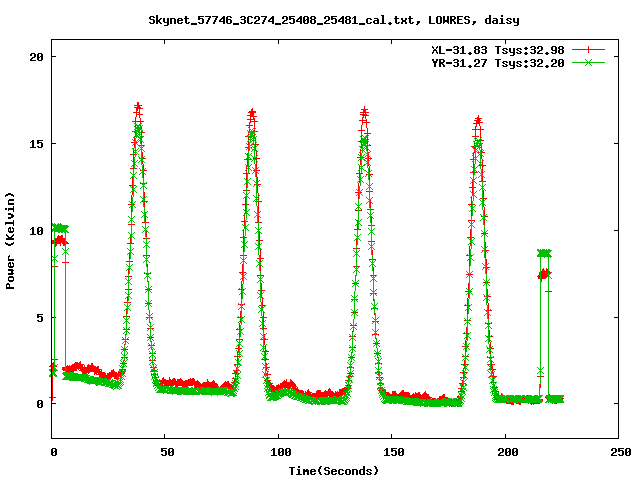Click the second peak near 88 seconds
640x480 pixels.
coord(252,113)
